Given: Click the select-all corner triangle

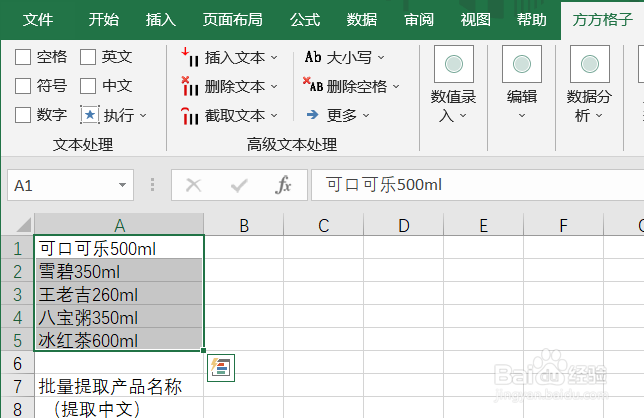Looking at the screenshot, I should click(x=23, y=225).
